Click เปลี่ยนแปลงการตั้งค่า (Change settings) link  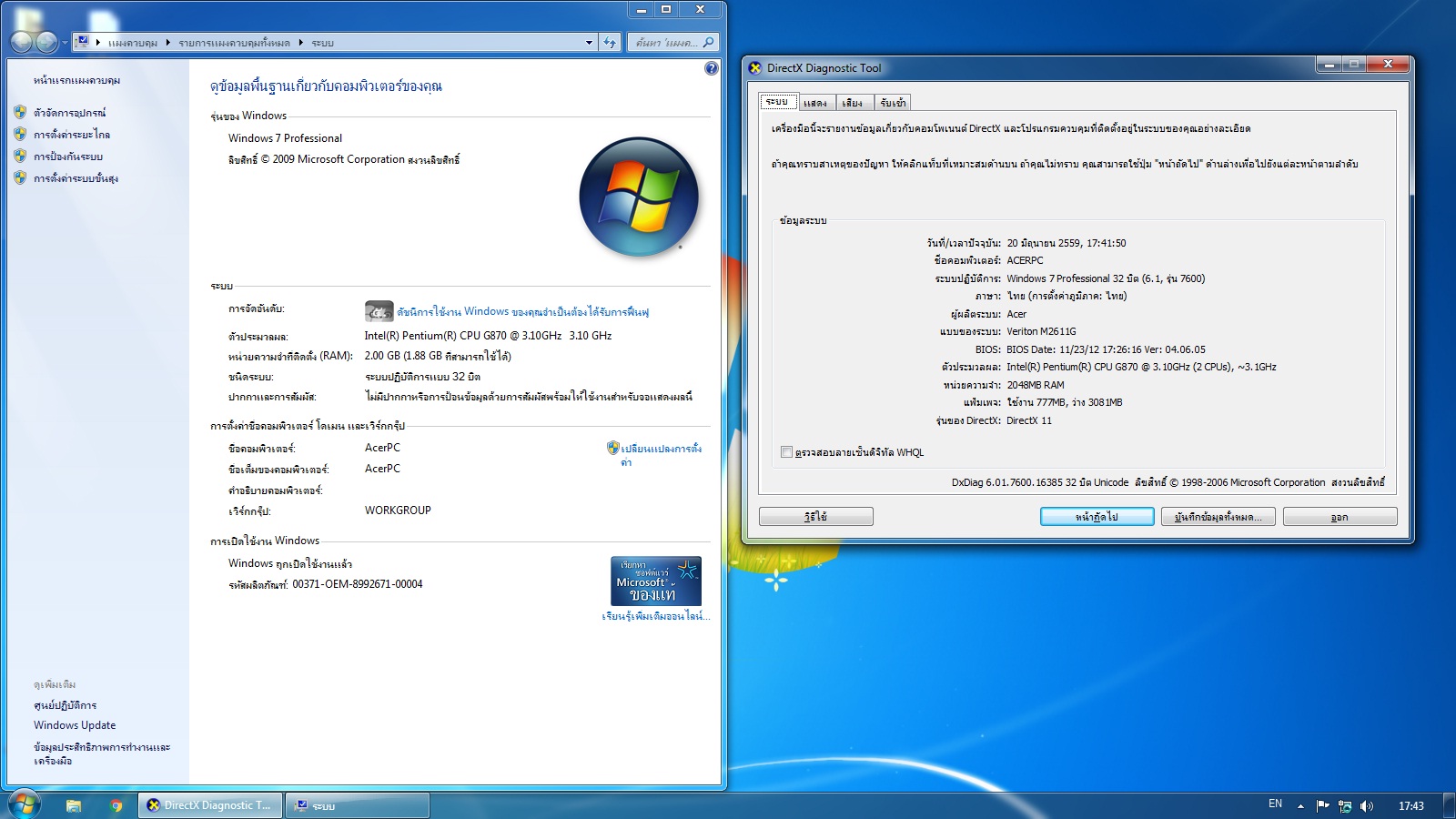click(x=662, y=455)
